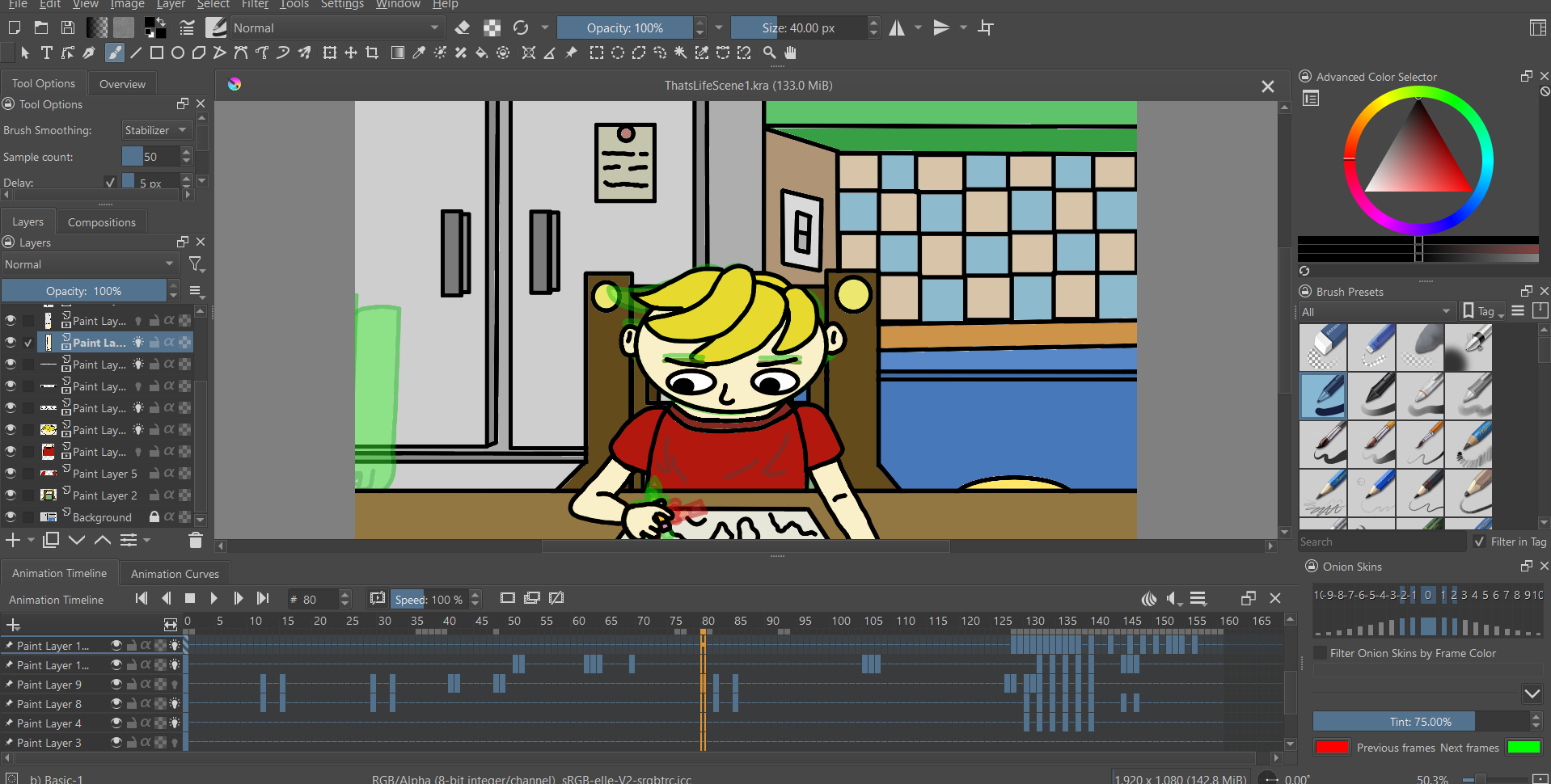Switch to the Animation Curves tab
1551x784 pixels.
[x=175, y=574]
